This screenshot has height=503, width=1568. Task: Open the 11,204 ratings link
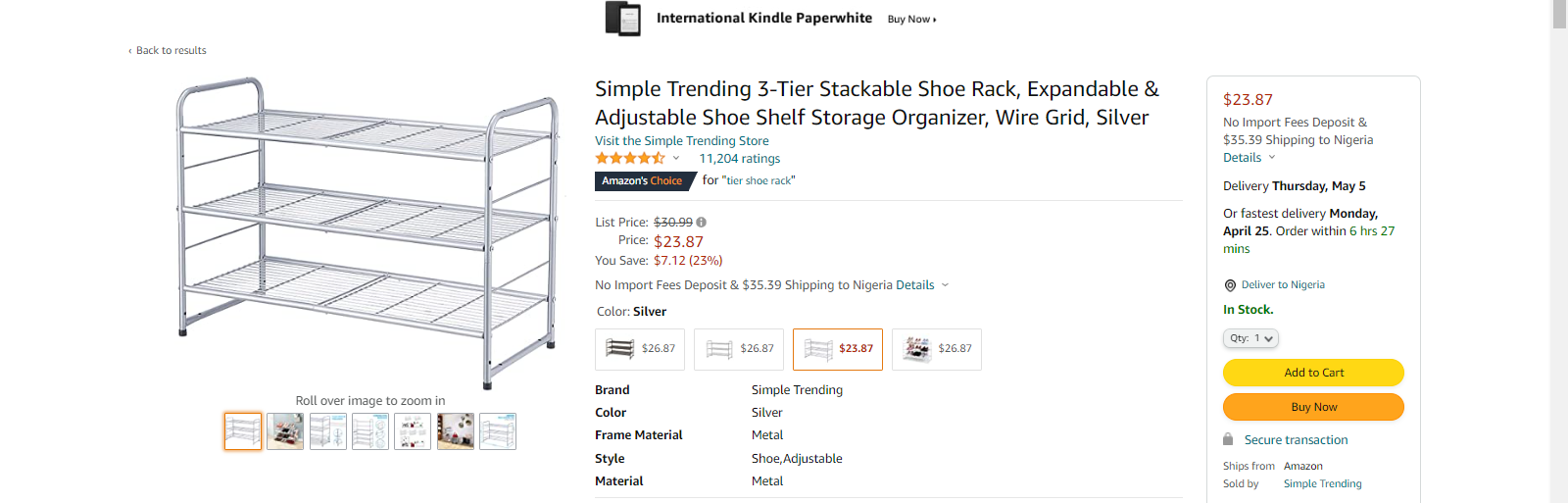coord(739,159)
